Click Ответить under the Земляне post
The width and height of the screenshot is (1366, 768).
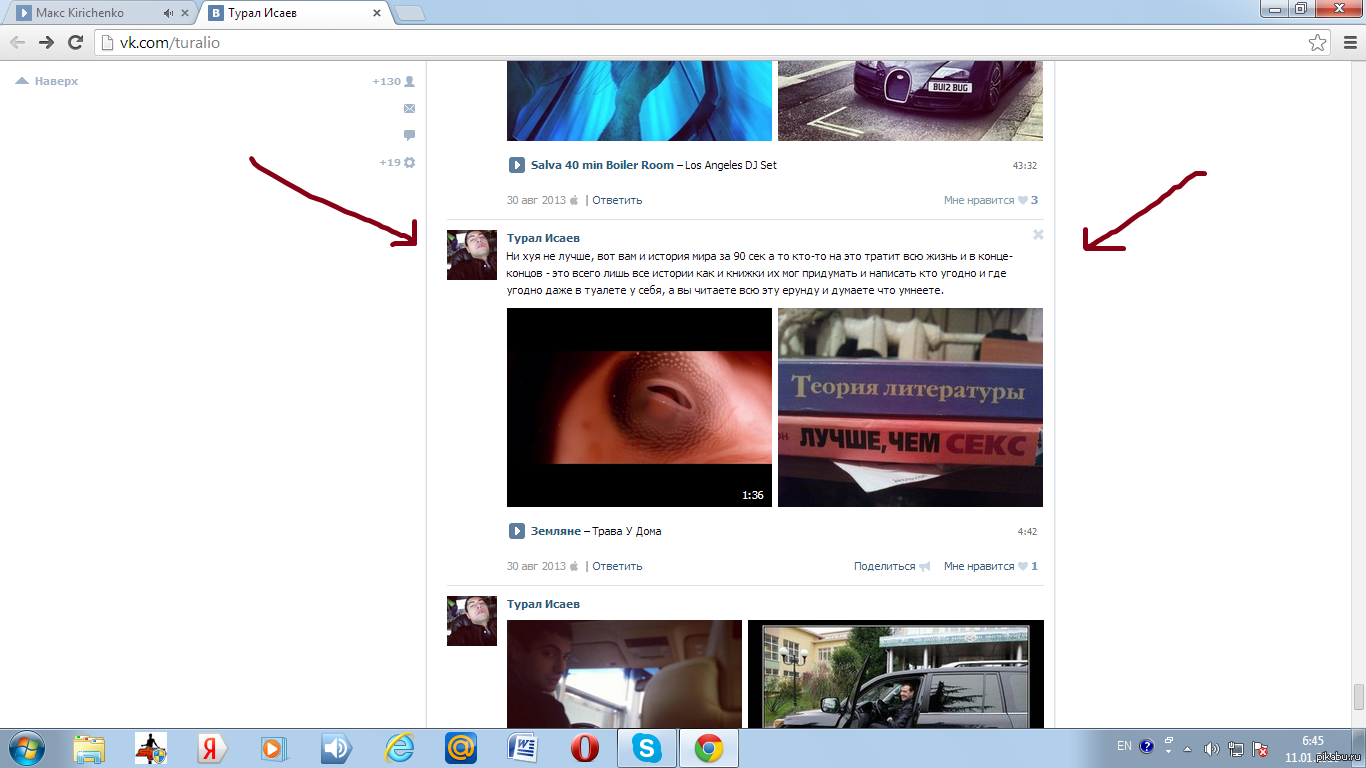[617, 566]
